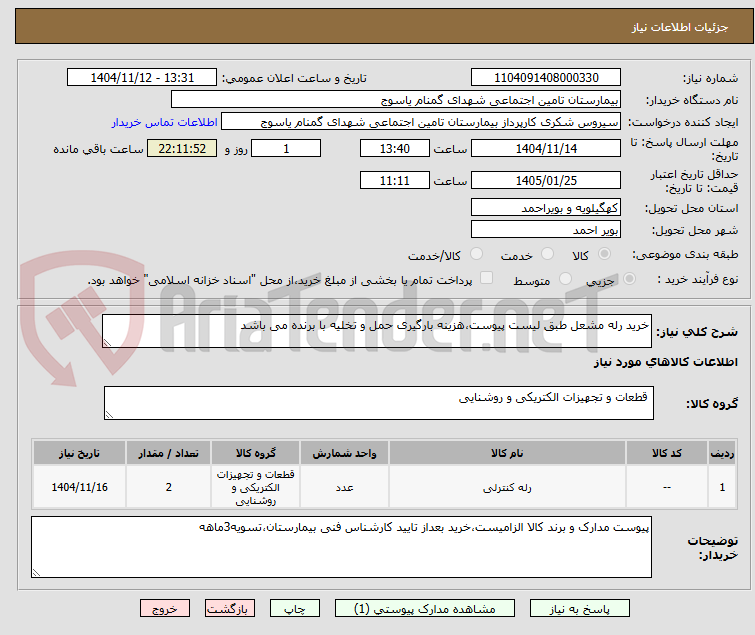Click the شماره نیاز field 1104091408000330

(x=546, y=78)
